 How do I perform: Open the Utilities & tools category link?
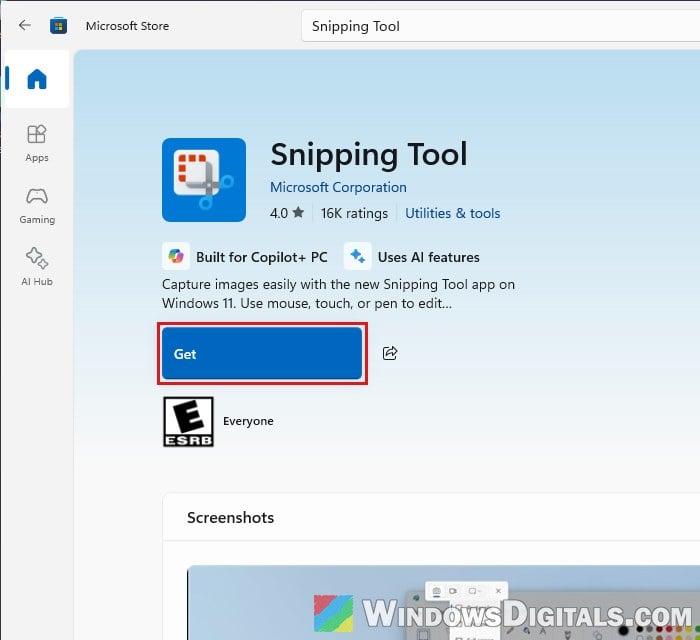pos(453,213)
